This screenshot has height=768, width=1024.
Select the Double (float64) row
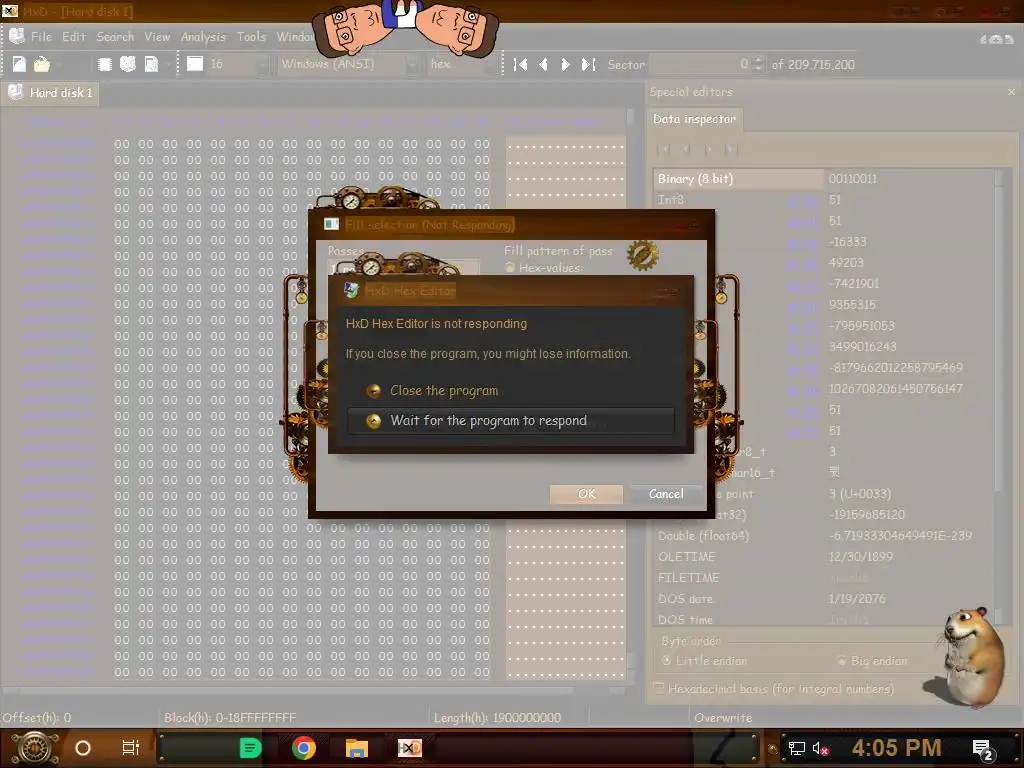coord(823,536)
